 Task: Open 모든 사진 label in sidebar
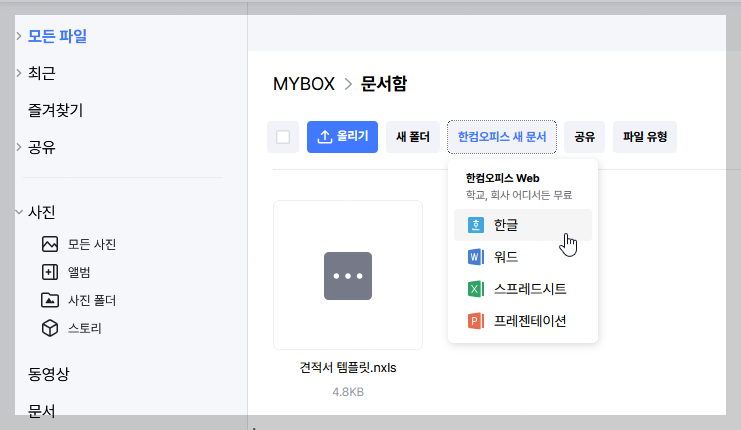tap(92, 244)
